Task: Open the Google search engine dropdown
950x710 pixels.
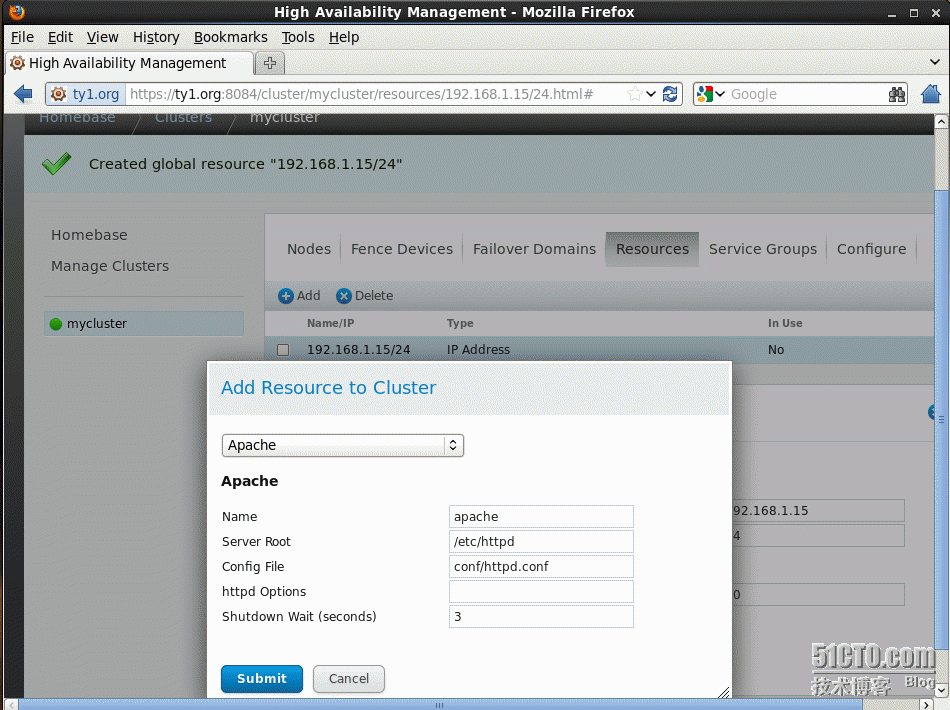Action: [720, 94]
